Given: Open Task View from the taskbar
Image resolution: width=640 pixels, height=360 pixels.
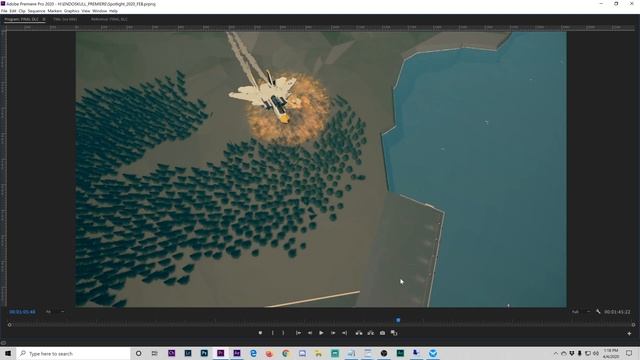Looking at the screenshot, I should (154, 353).
